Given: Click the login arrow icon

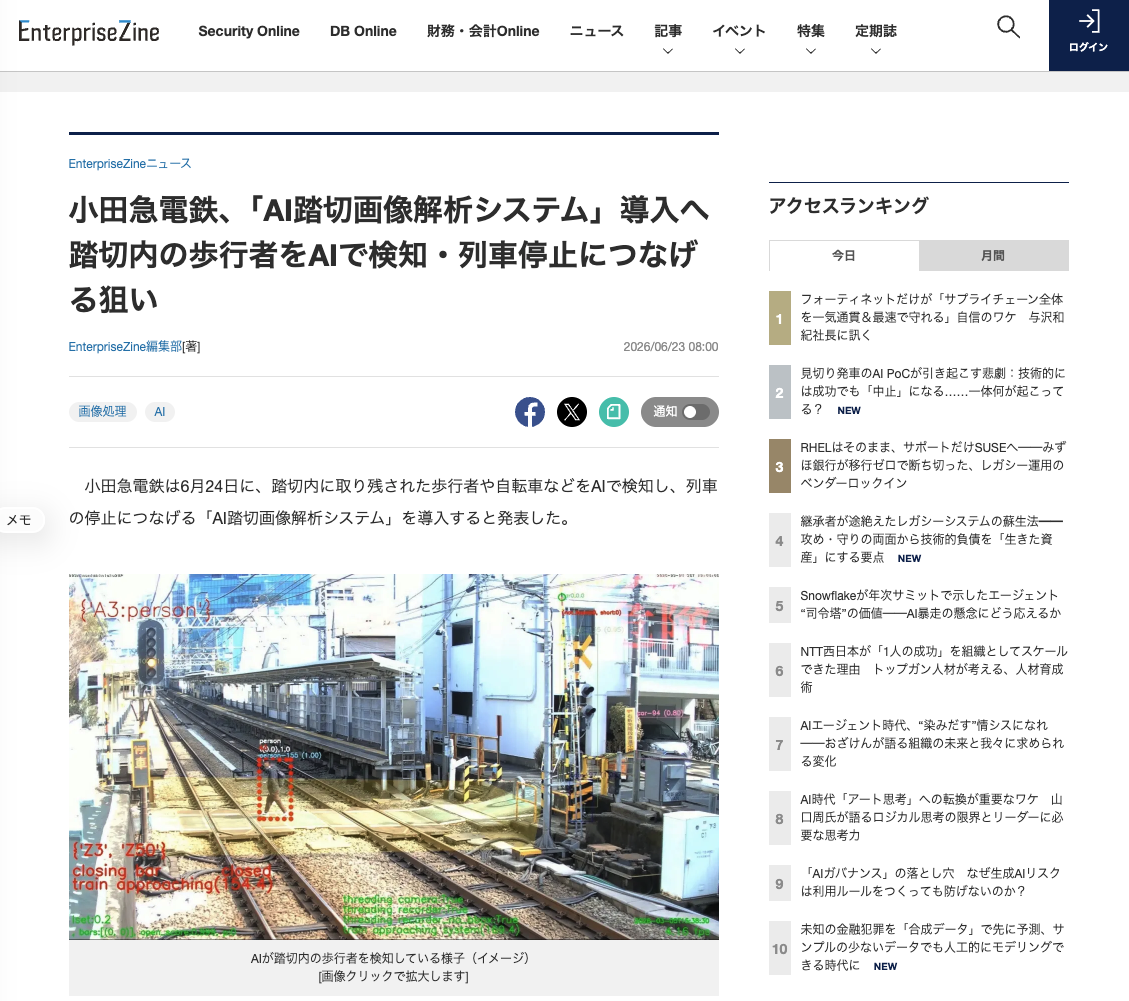Looking at the screenshot, I should pos(1089,22).
